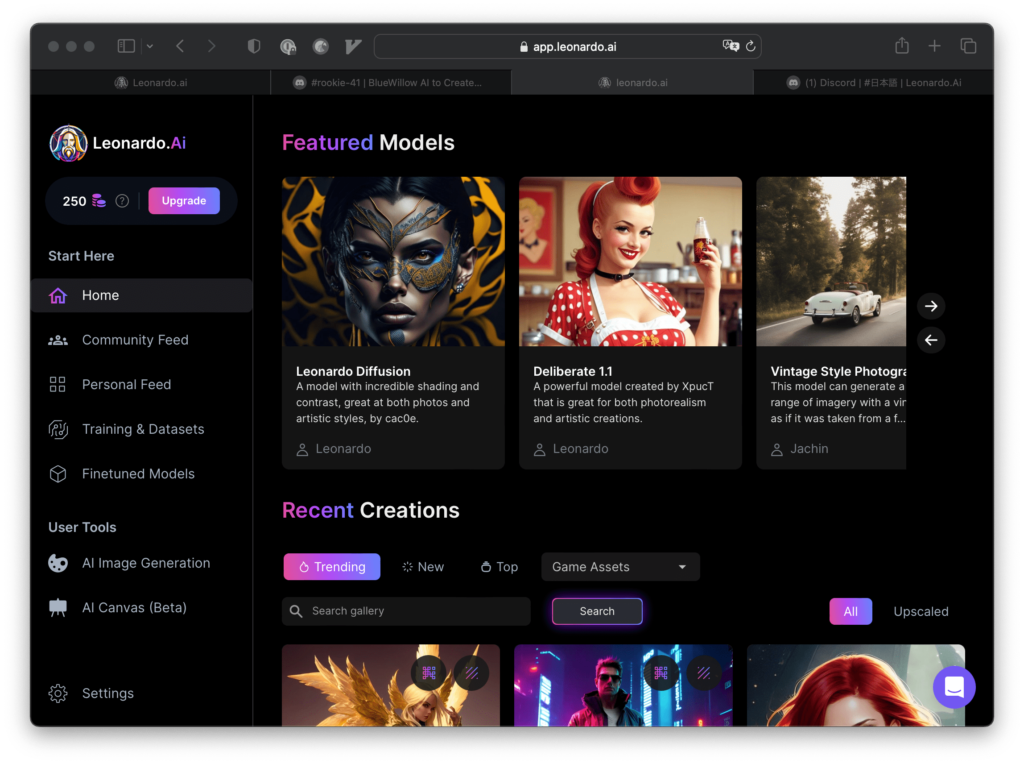Image resolution: width=1024 pixels, height=764 pixels.
Task: Click the Finetuned Models cube icon
Action: point(58,473)
